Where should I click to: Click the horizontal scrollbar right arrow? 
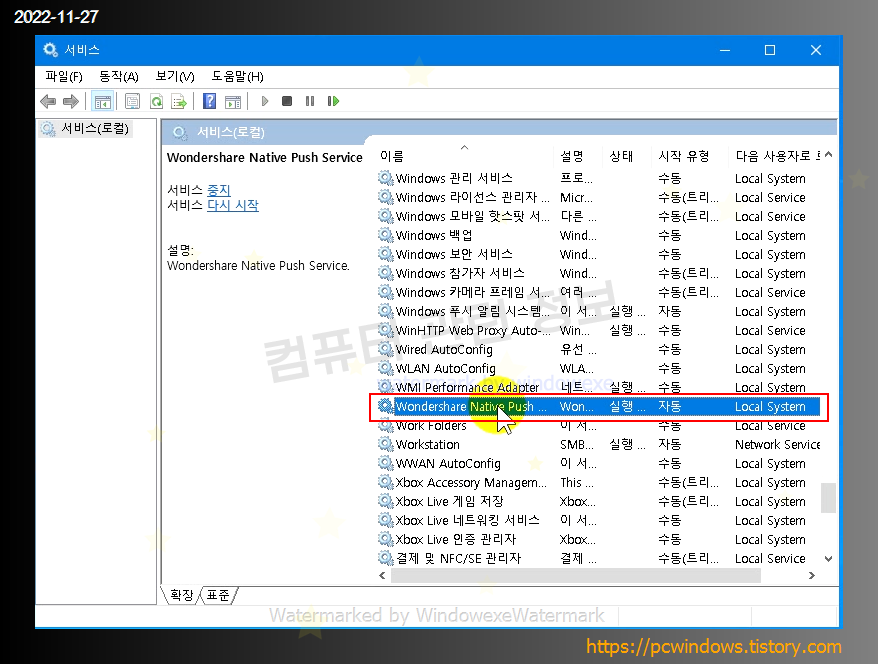812,576
